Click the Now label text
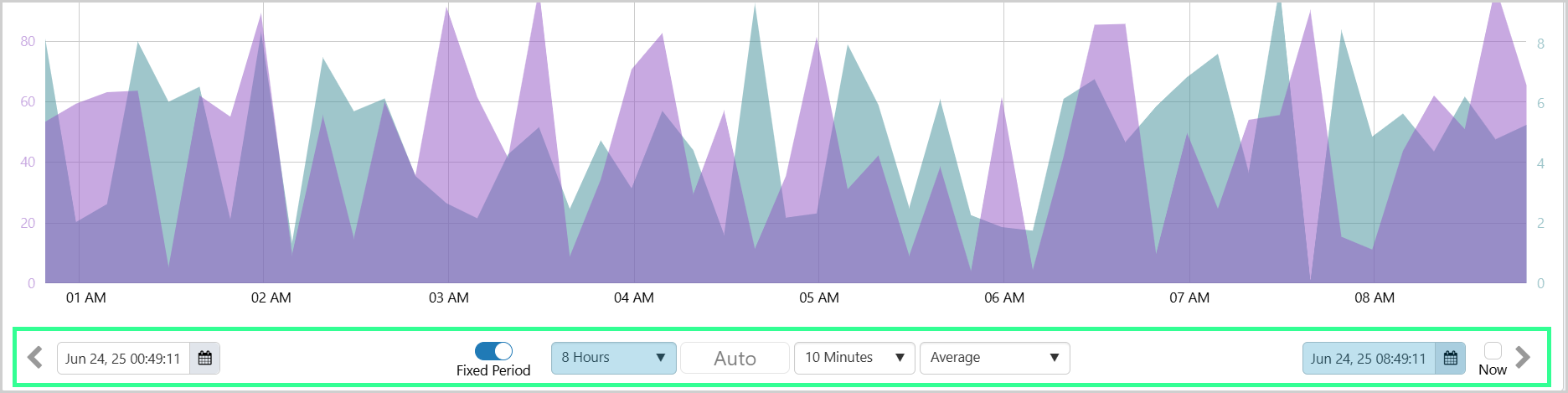This screenshot has width=1568, height=393. pos(1493,370)
